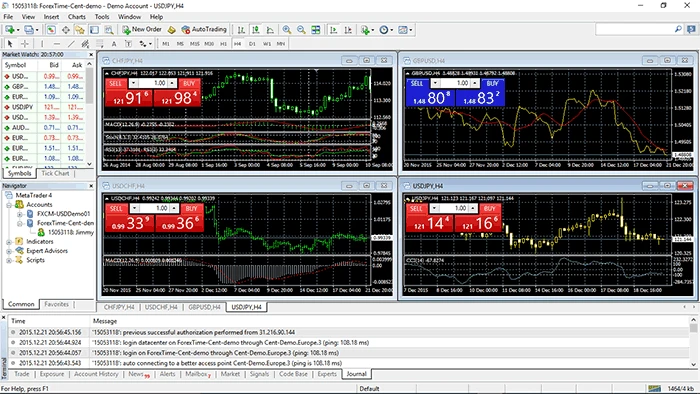The width and height of the screenshot is (700, 394).
Task: Click the New Order button
Action: click(x=142, y=29)
